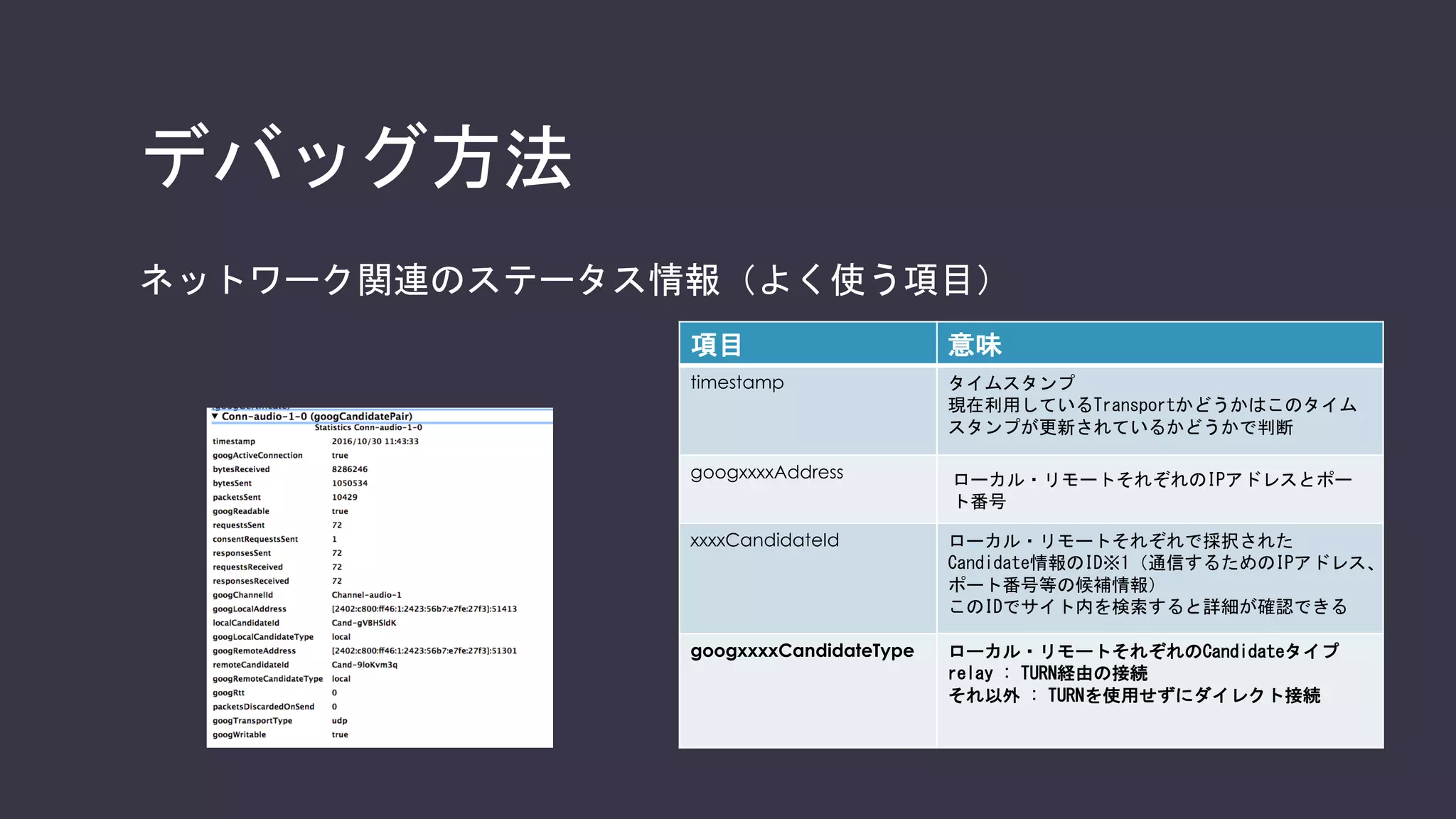Image resolution: width=1456 pixels, height=819 pixels.
Task: Click the タイムスタンプ description cell
Action: (1160, 410)
